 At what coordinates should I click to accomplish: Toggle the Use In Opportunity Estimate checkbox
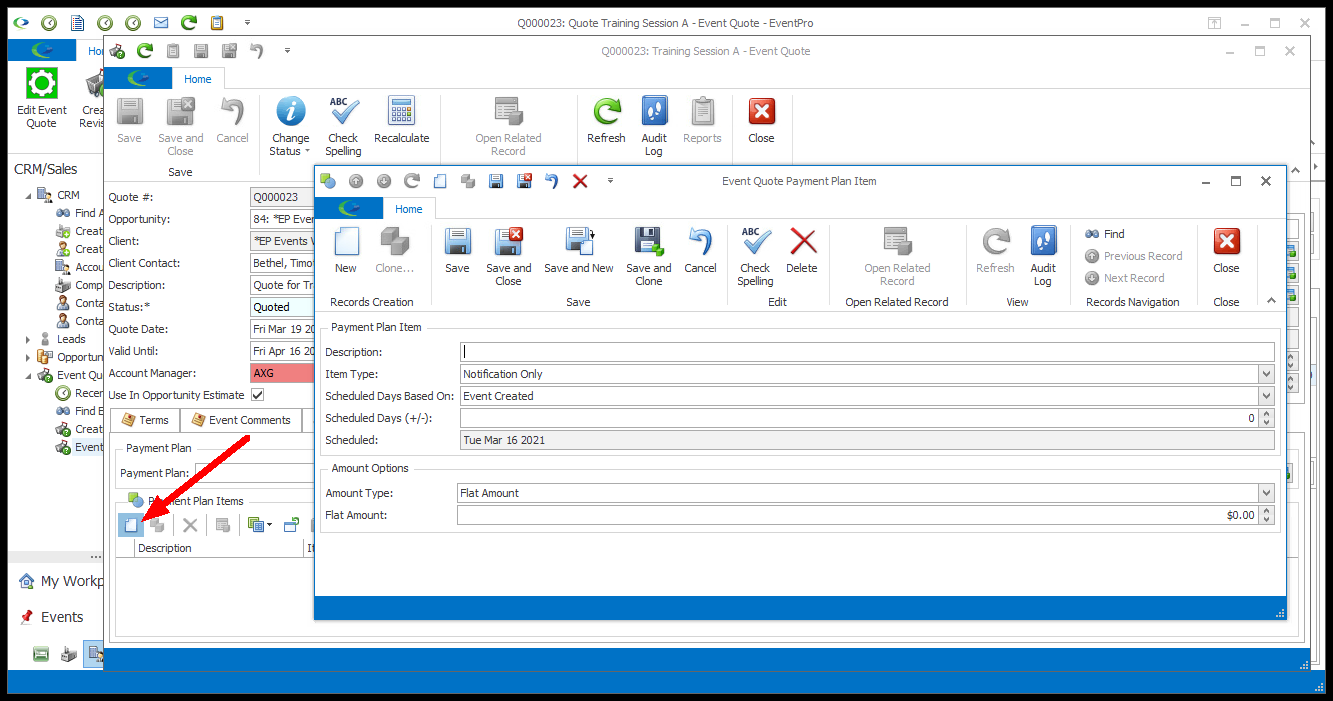pyautogui.click(x=257, y=395)
